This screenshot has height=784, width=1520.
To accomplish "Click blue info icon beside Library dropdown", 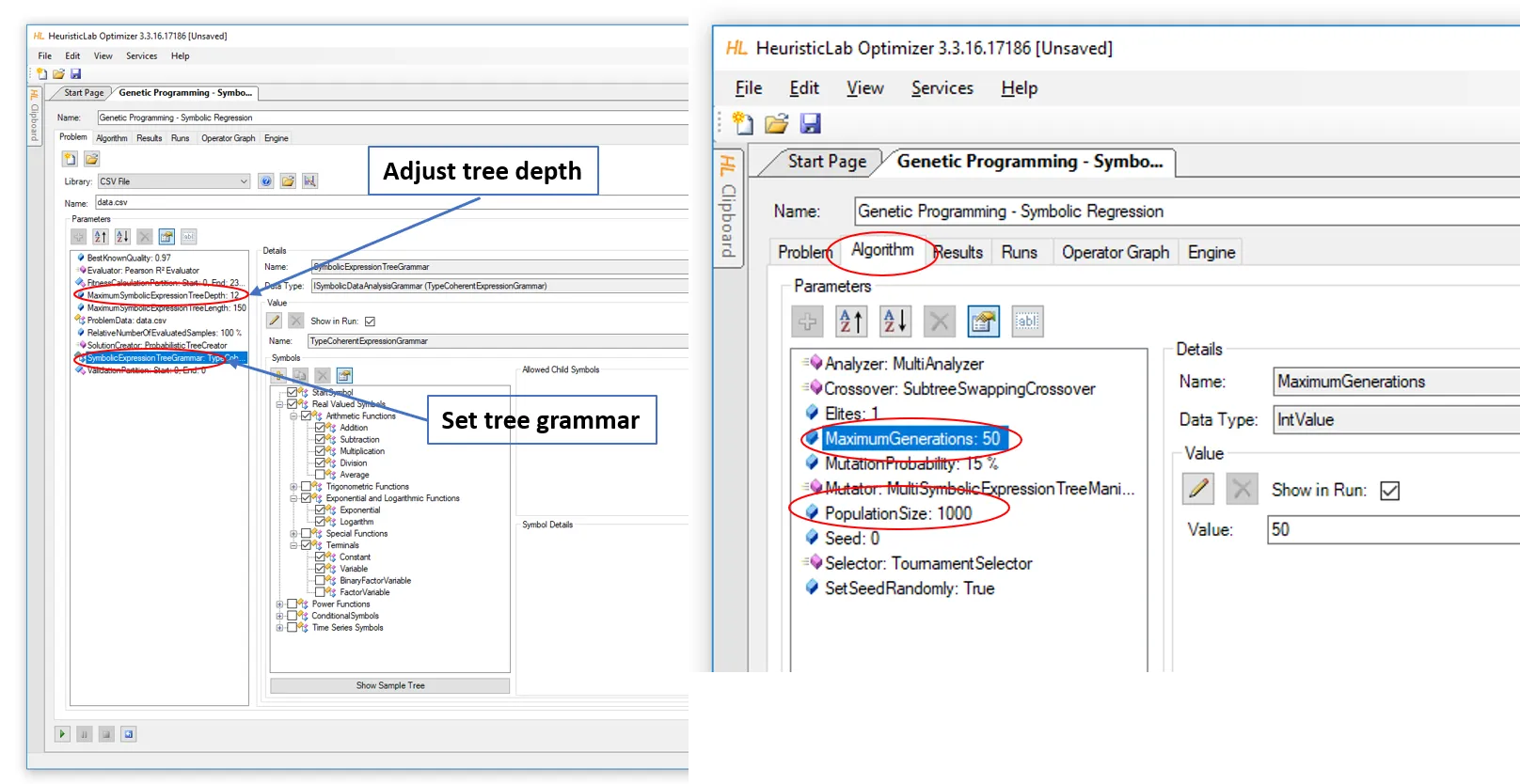I will click(266, 181).
